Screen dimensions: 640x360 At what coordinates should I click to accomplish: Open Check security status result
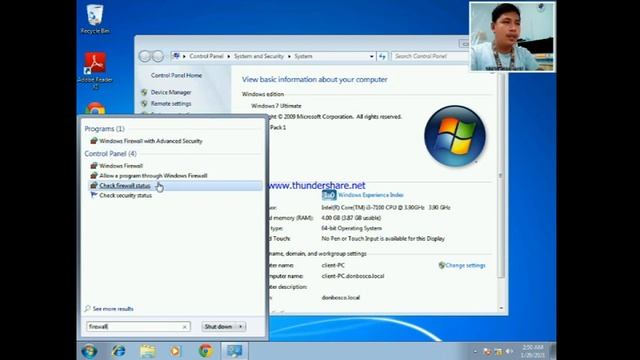[125, 196]
